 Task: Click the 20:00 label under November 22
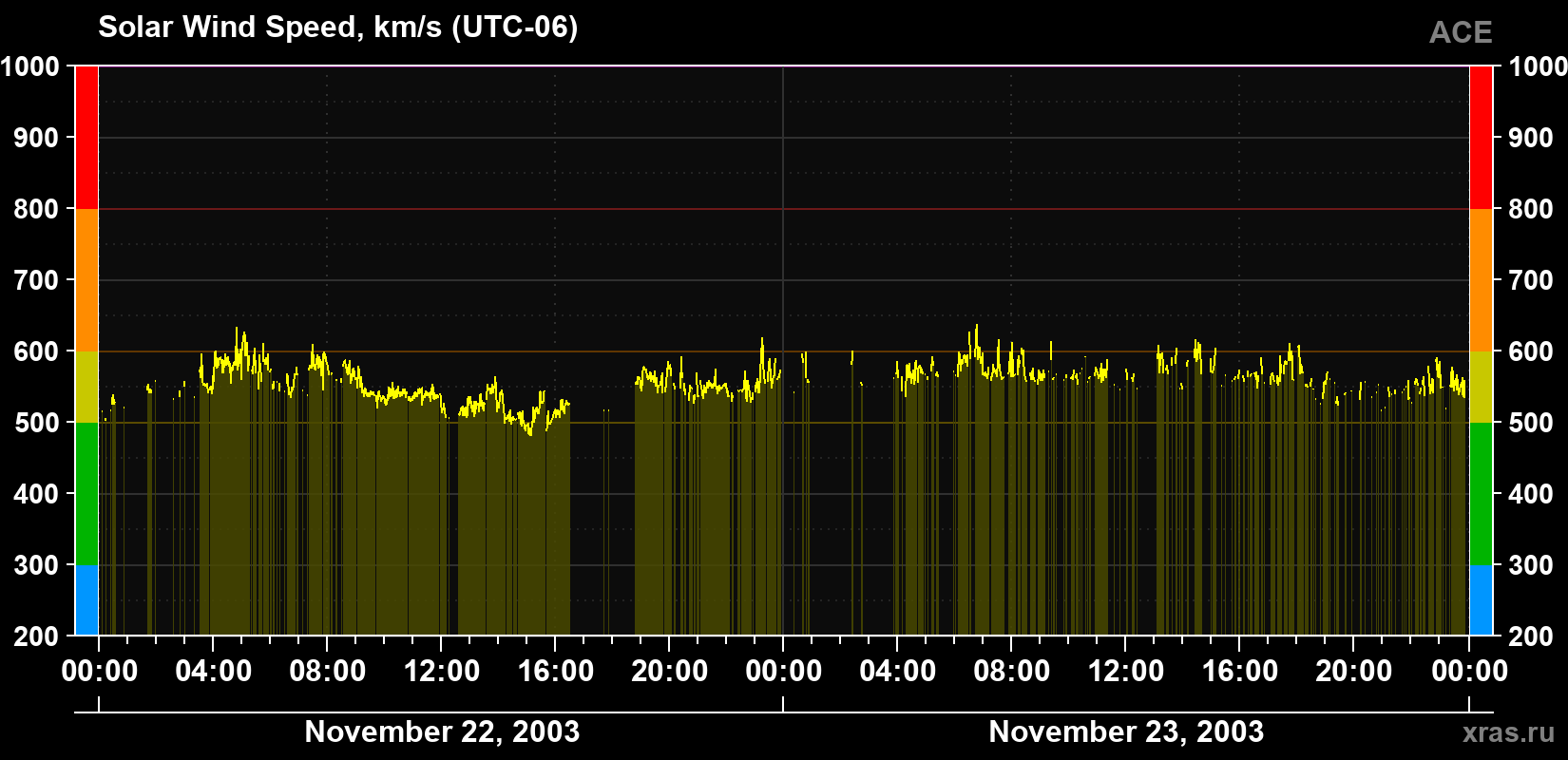(670, 672)
